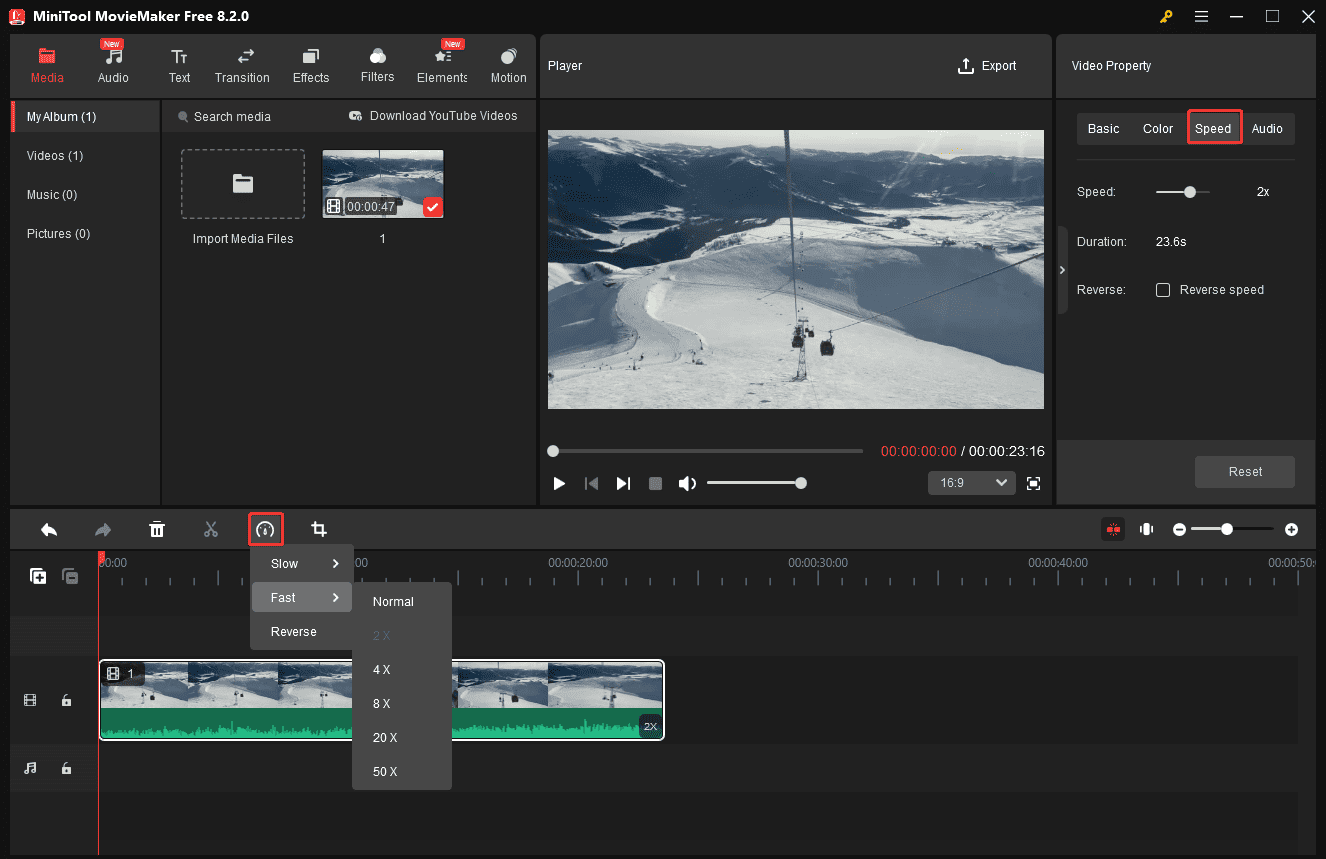The width and height of the screenshot is (1326, 859).
Task: Open the hamburger main menu
Action: click(1201, 16)
